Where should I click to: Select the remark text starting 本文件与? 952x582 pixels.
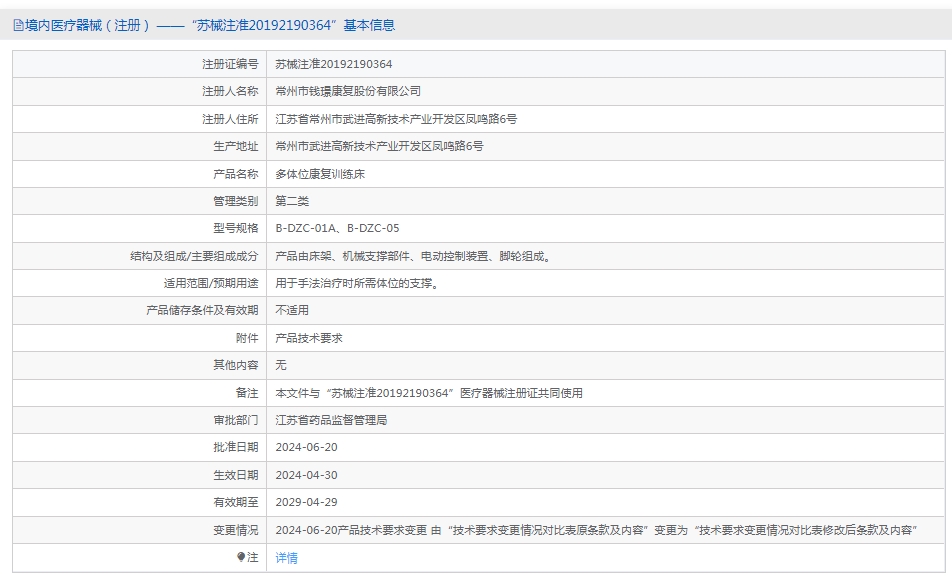[429, 393]
